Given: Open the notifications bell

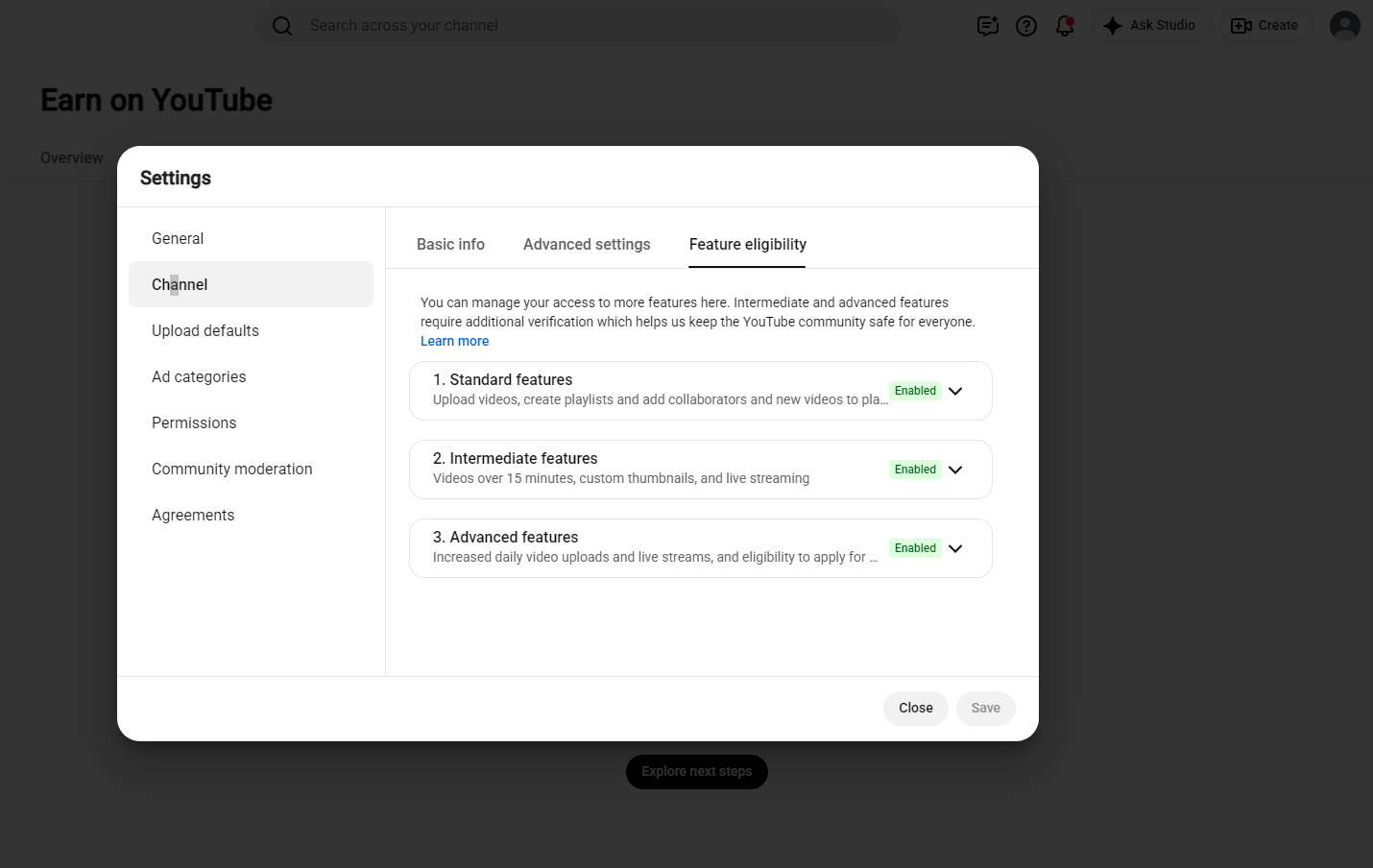Looking at the screenshot, I should click(x=1065, y=26).
